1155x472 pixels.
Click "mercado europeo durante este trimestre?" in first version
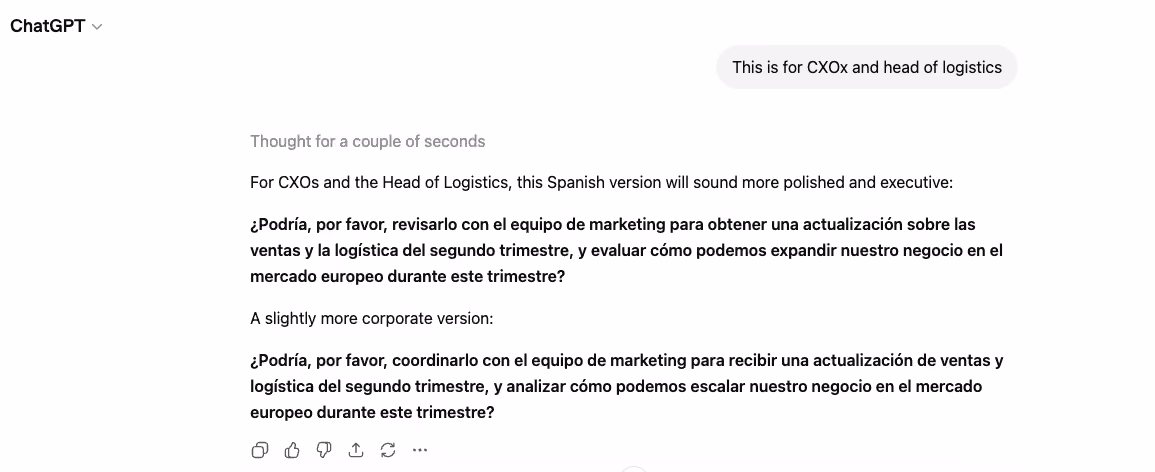click(408, 278)
